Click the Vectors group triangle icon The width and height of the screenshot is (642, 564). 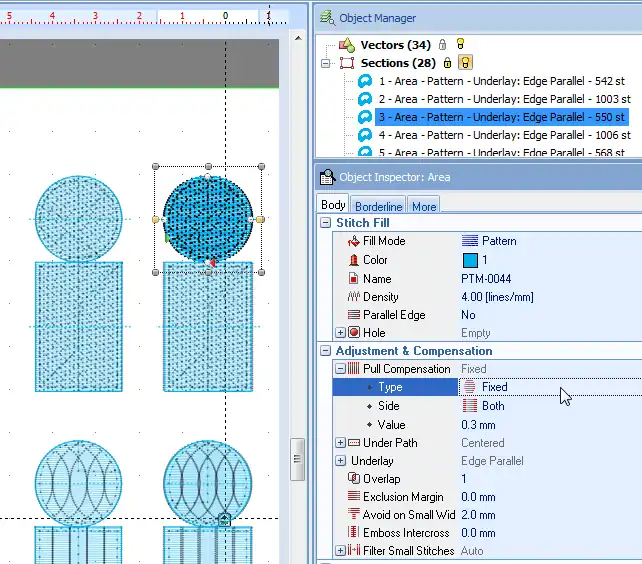[347, 45]
